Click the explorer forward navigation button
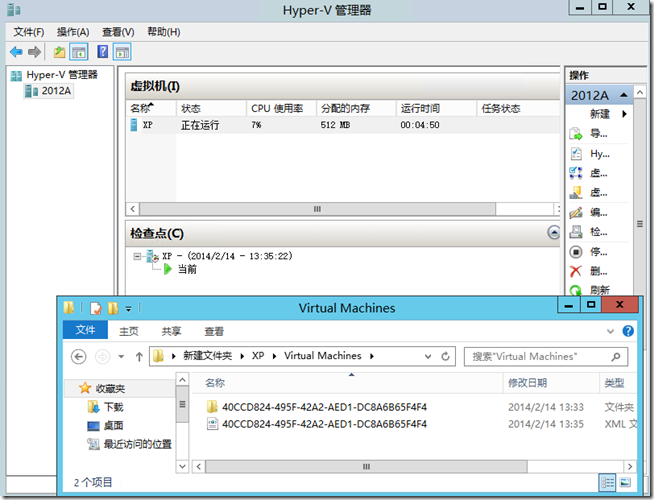654x500 pixels. [103, 357]
